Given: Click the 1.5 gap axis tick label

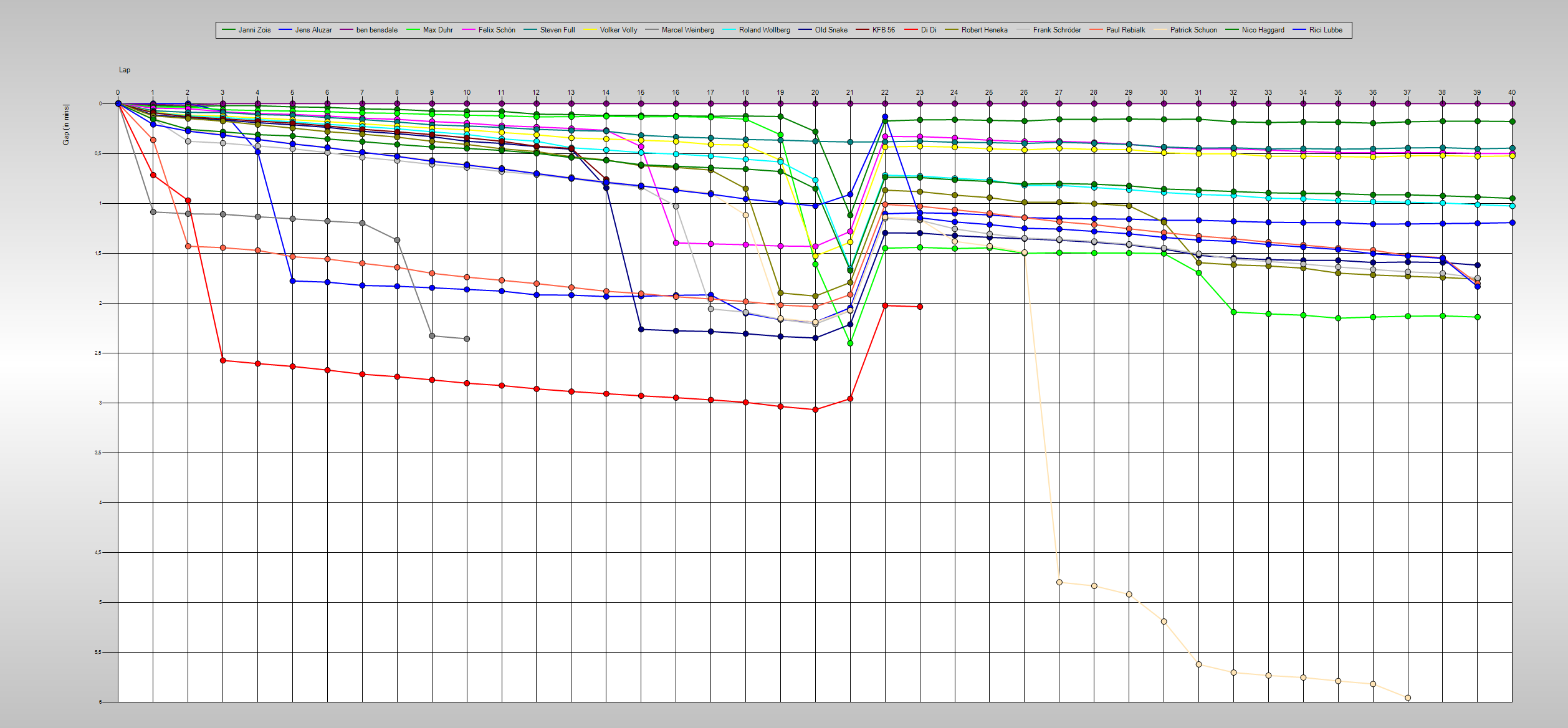Looking at the screenshot, I should [x=97, y=253].
